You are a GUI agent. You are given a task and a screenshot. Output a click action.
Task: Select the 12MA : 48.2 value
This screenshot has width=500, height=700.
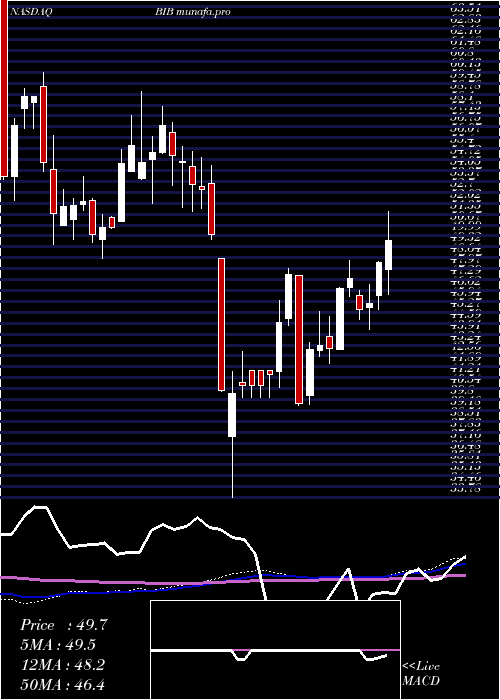coord(62,665)
